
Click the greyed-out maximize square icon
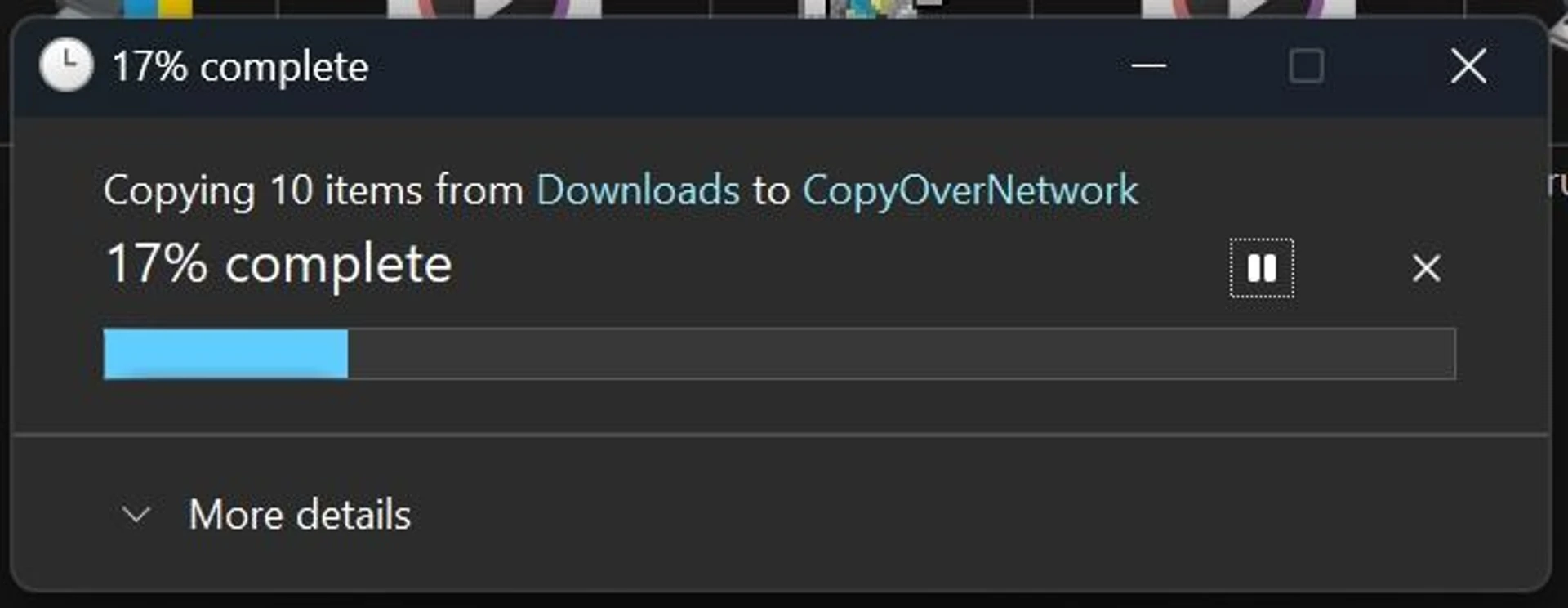(1306, 65)
